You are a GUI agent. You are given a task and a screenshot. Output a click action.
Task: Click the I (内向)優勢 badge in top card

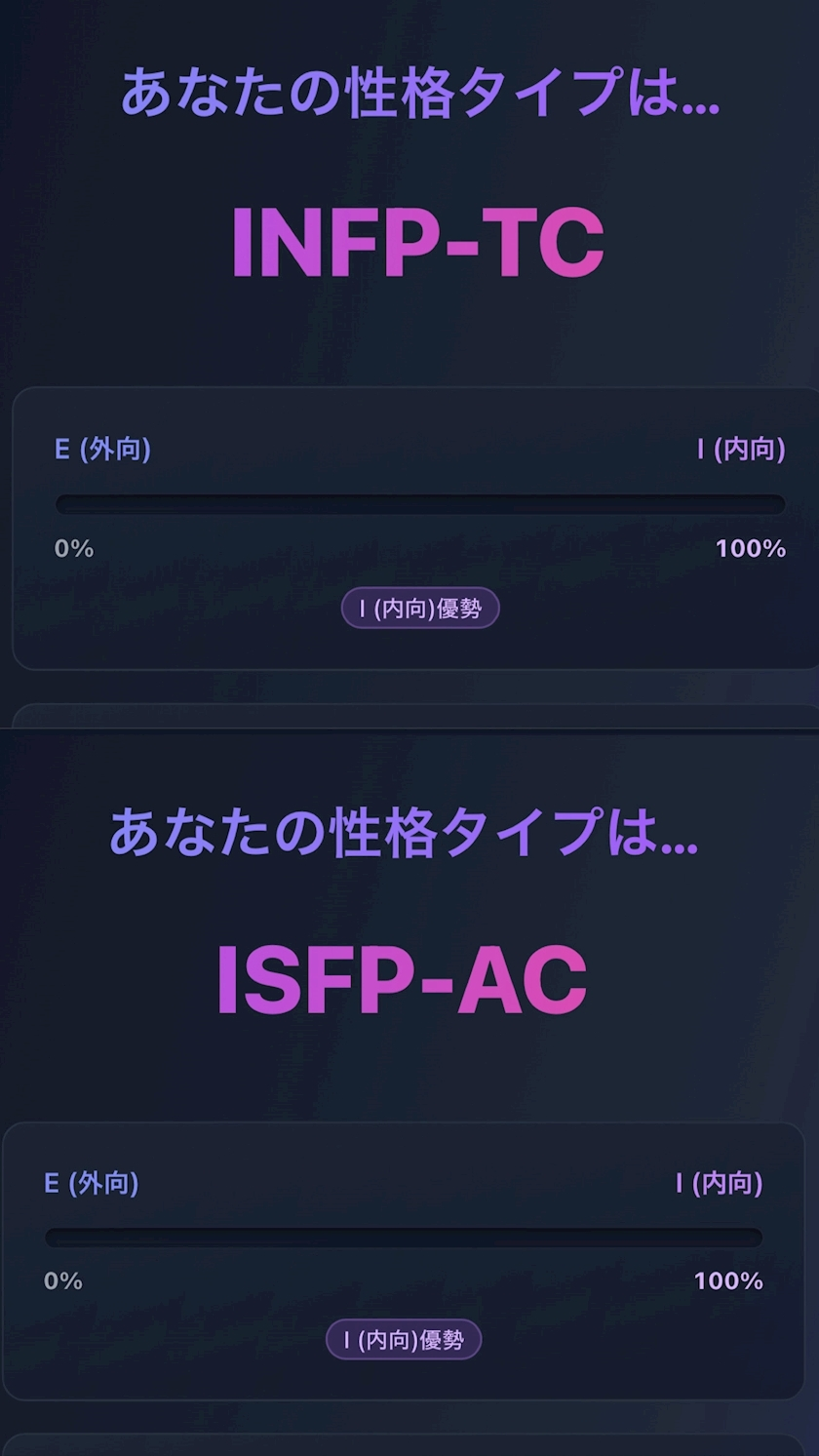[x=419, y=609]
